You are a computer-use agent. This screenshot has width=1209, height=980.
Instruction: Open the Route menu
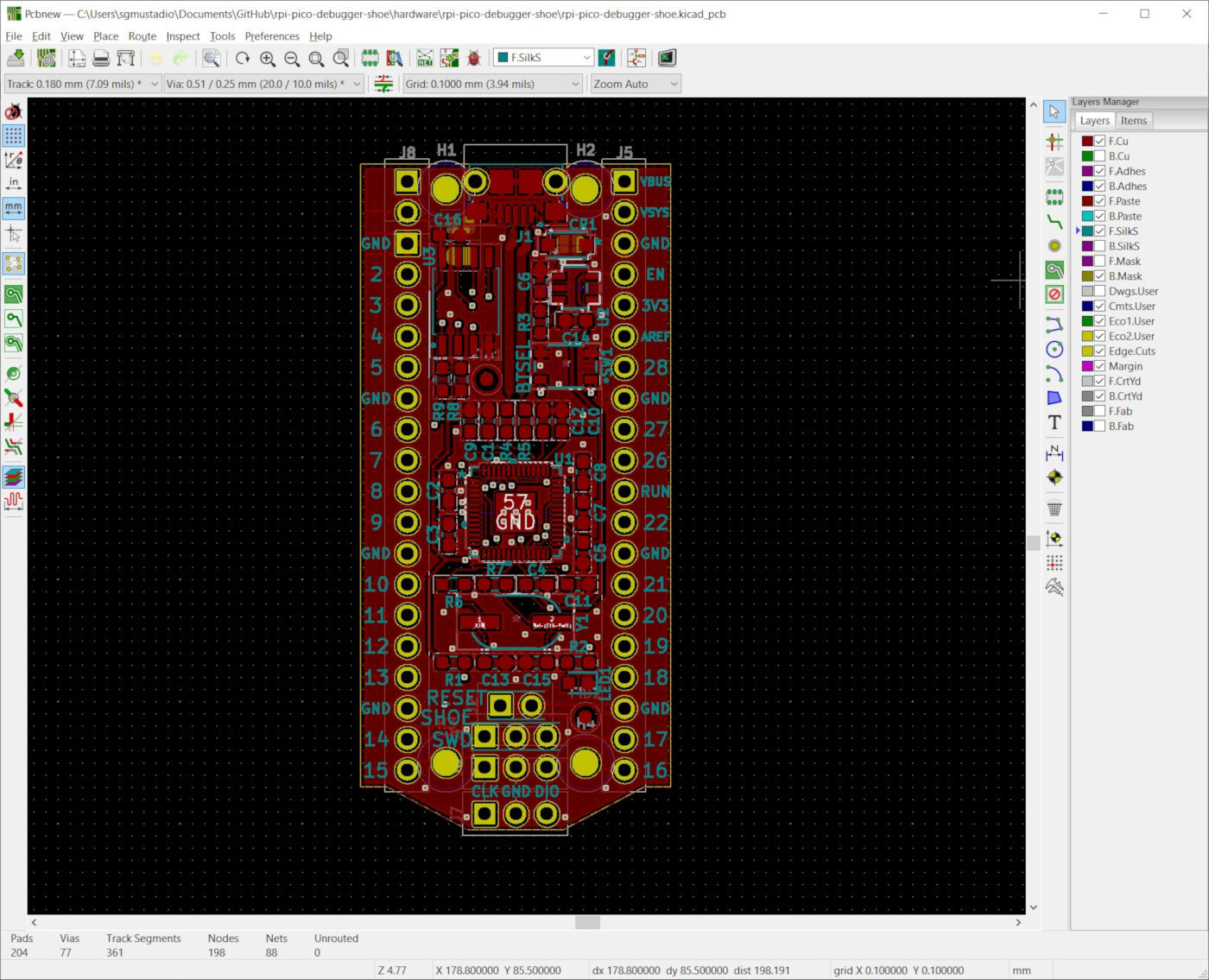142,36
